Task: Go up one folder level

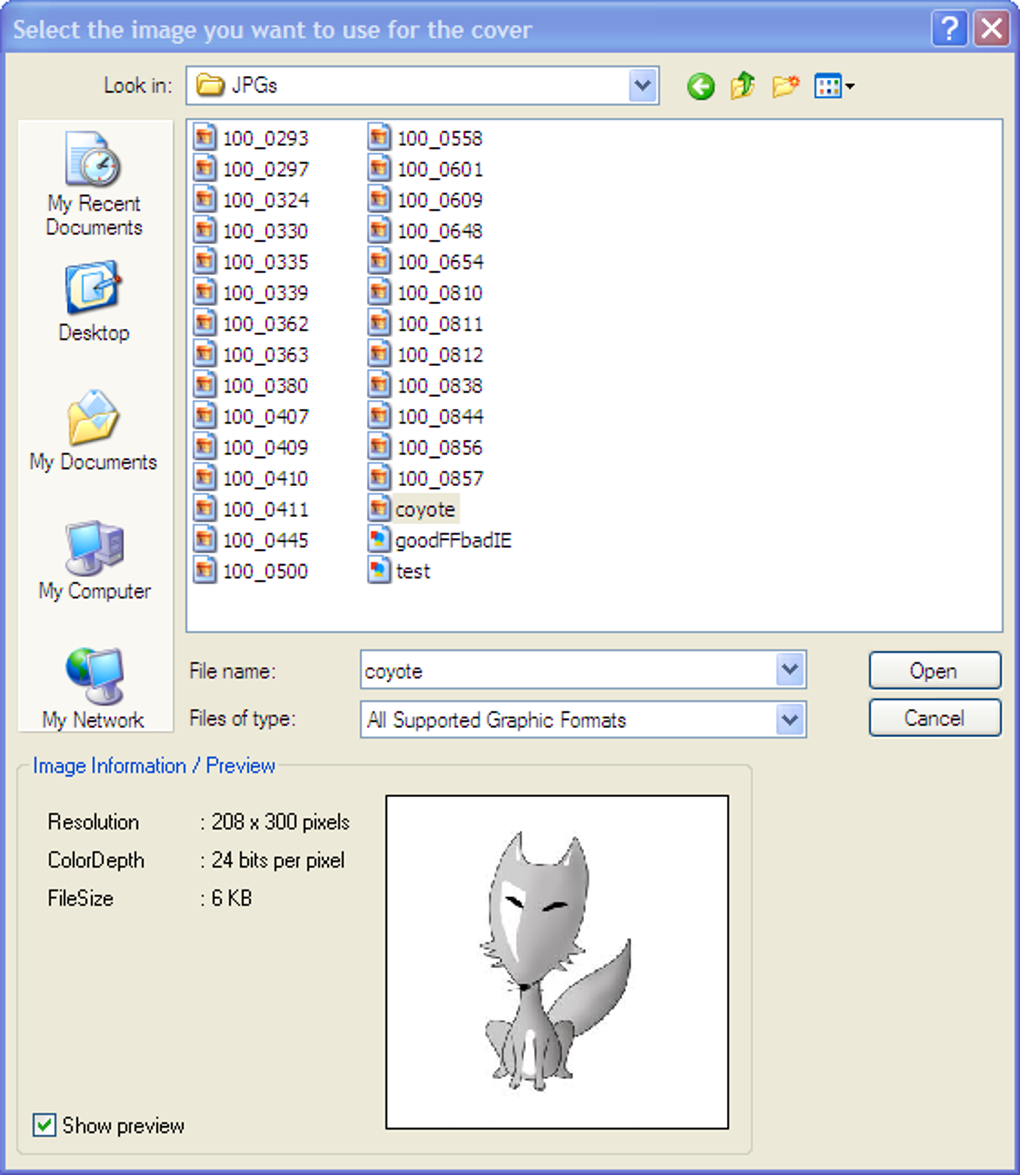Action: point(743,86)
